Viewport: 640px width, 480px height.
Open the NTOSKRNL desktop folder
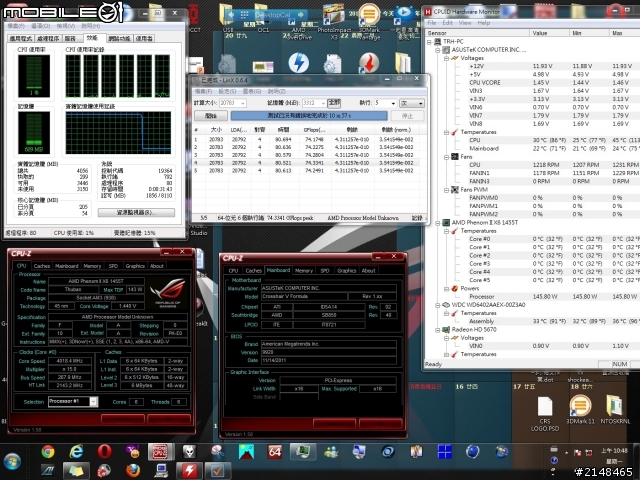[x=615, y=409]
